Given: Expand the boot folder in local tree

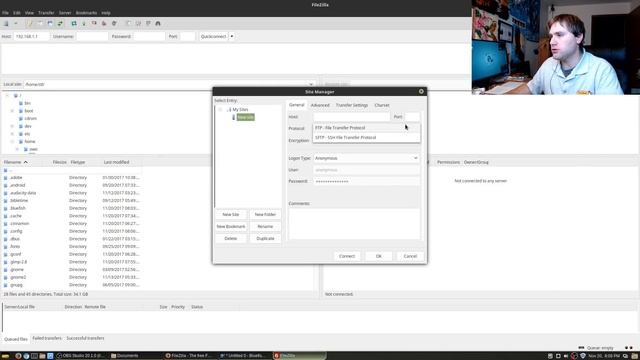Looking at the screenshot, I should (12, 111).
